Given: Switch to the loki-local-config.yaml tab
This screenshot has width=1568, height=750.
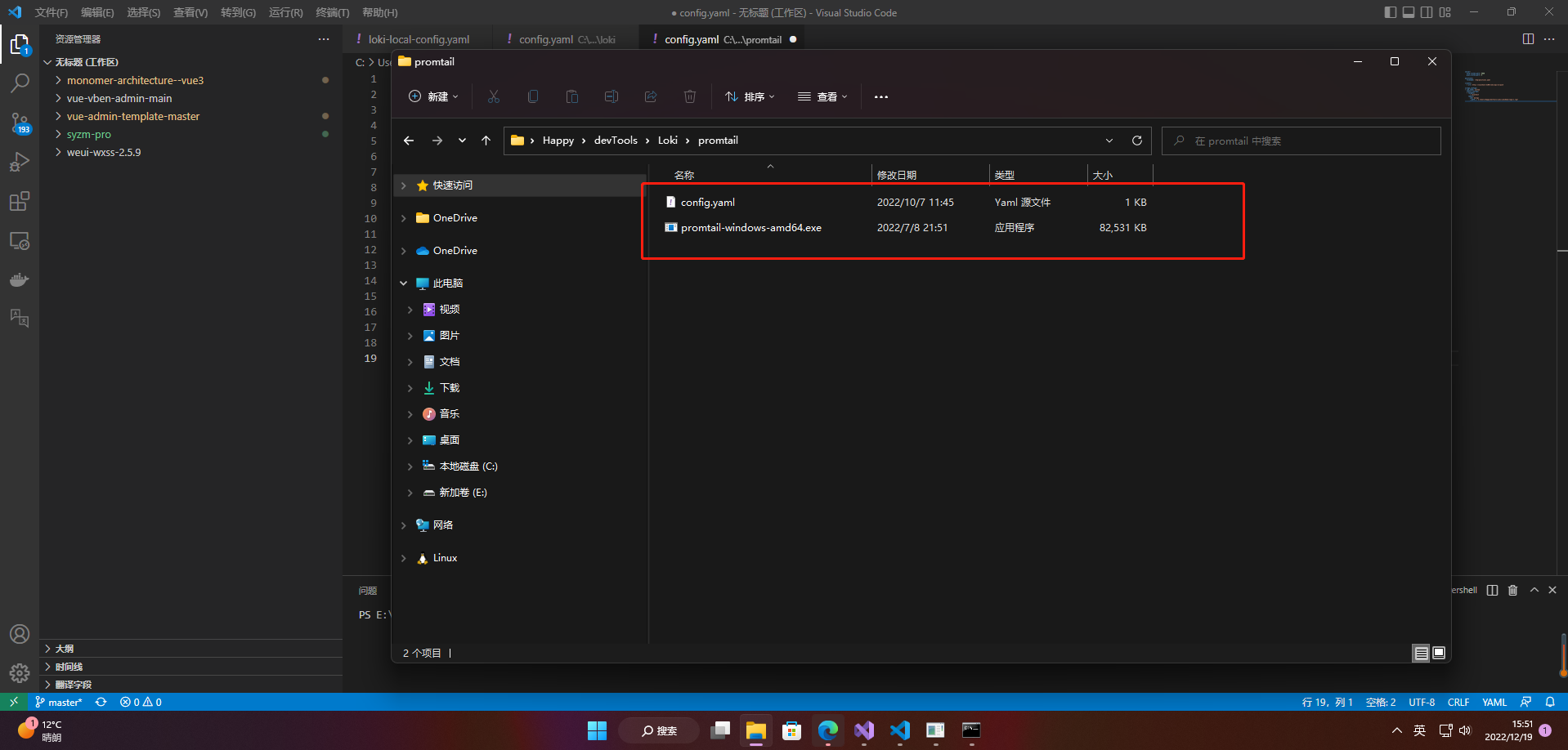Looking at the screenshot, I should coord(419,38).
